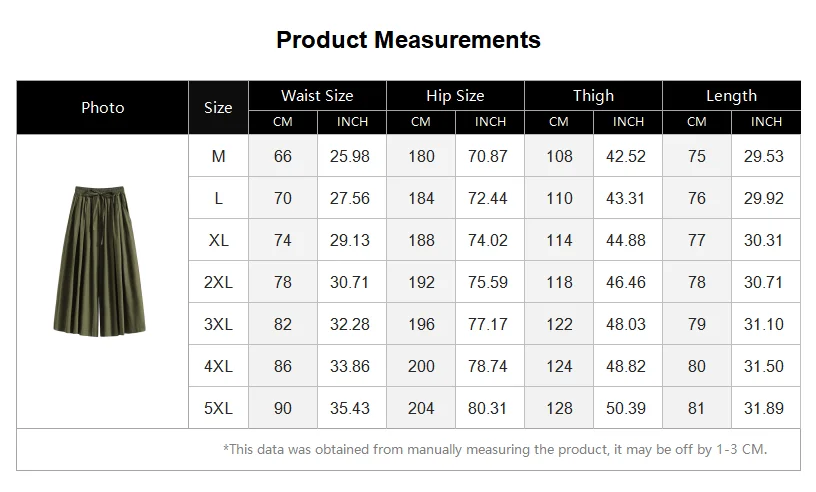Click the Photo column header
Image resolution: width=816 pixels, height=492 pixels.
point(103,108)
